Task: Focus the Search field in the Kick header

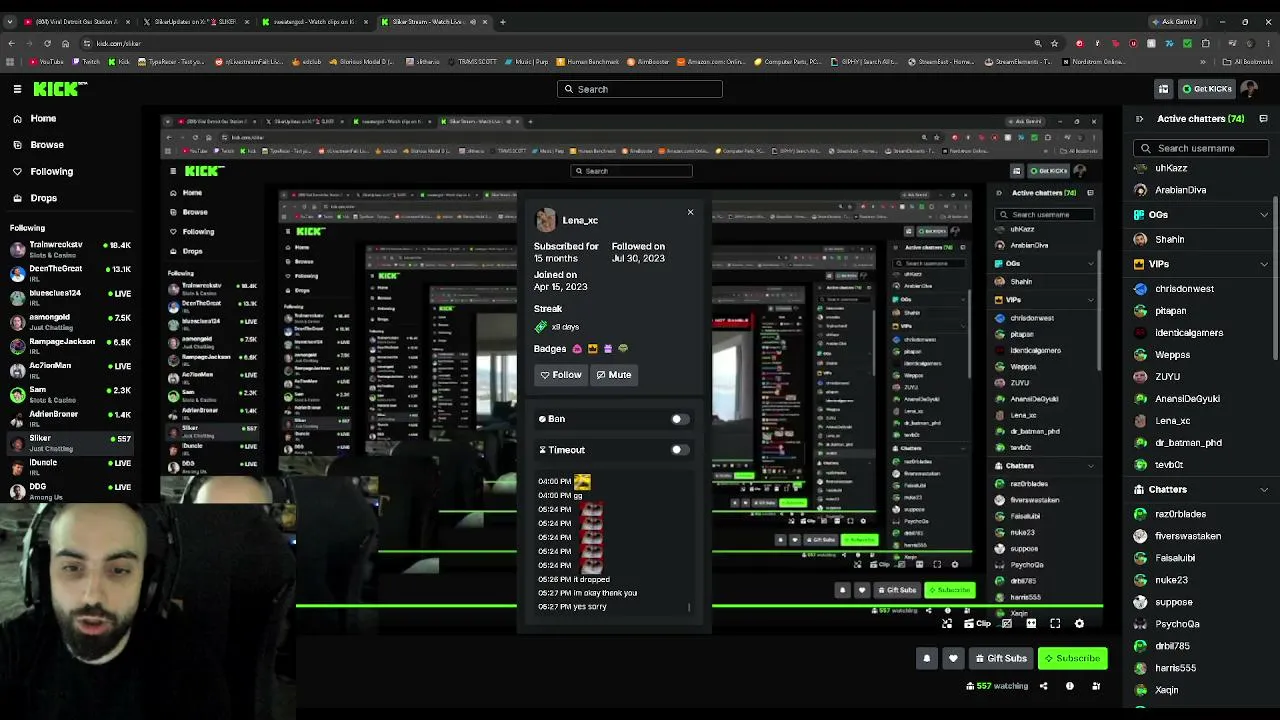Action: tap(640, 89)
